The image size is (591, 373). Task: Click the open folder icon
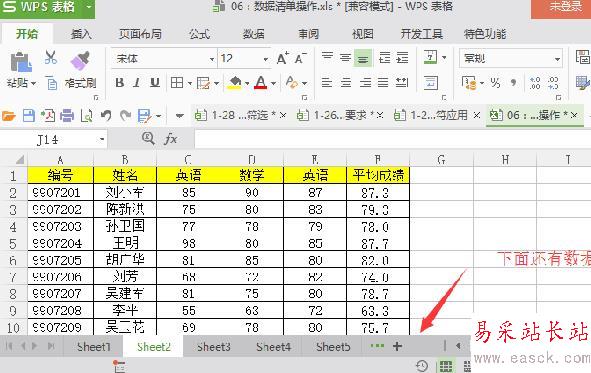click(8, 115)
